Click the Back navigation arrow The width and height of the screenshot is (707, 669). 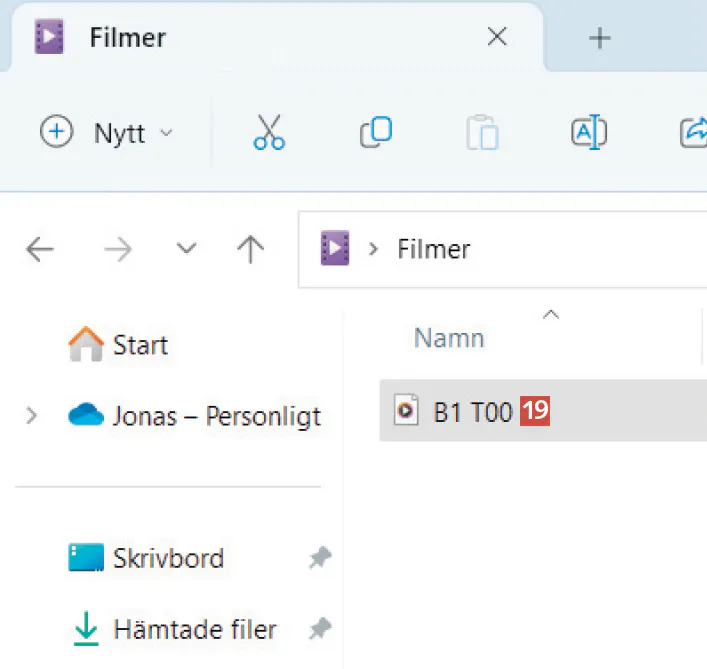click(x=40, y=249)
